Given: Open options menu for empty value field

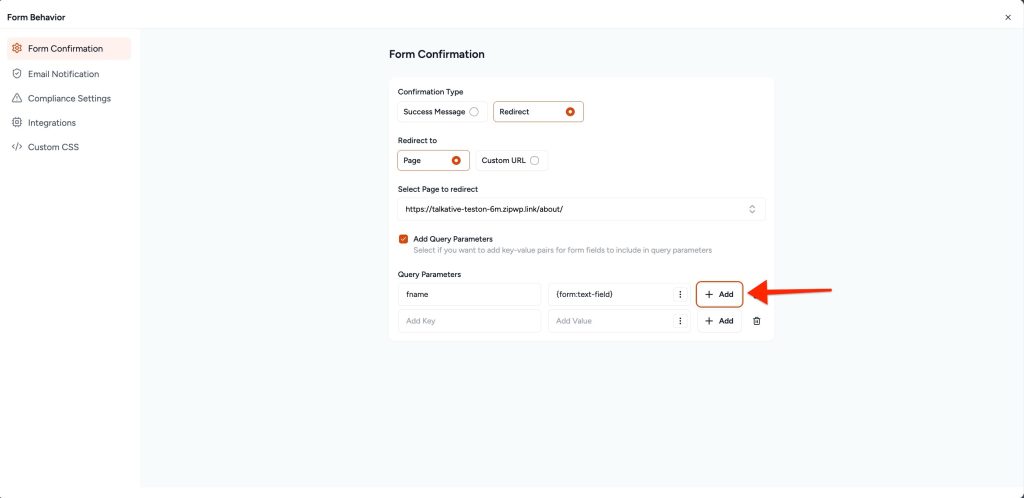Looking at the screenshot, I should 680,321.
